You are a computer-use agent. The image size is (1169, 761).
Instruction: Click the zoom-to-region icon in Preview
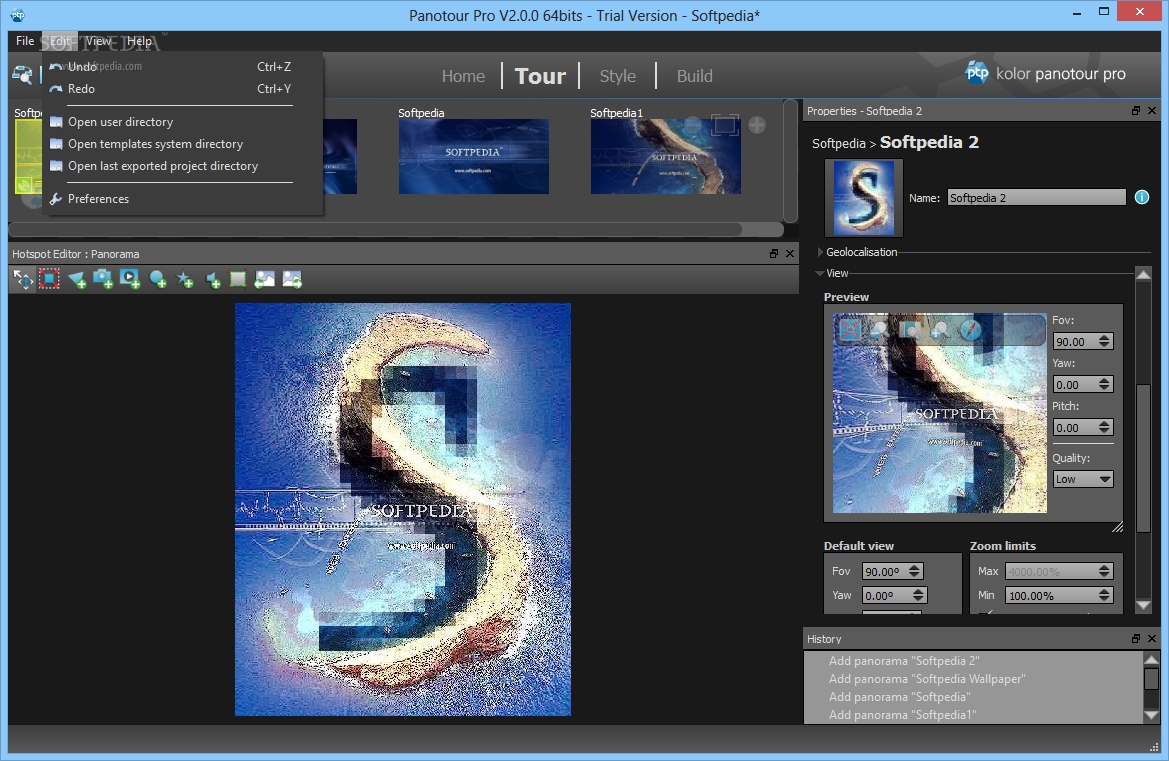(x=909, y=330)
